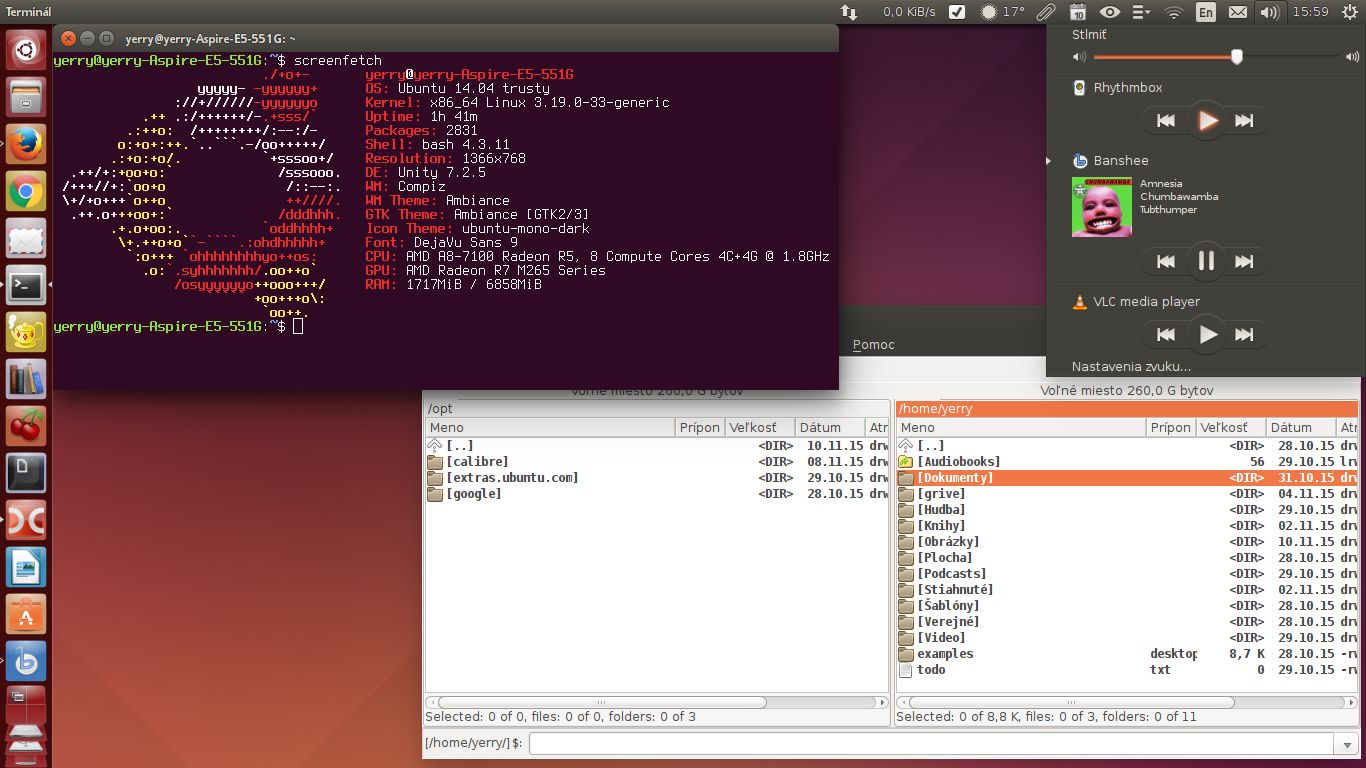Open the yellow teapot app in launcher

pyautogui.click(x=26, y=333)
